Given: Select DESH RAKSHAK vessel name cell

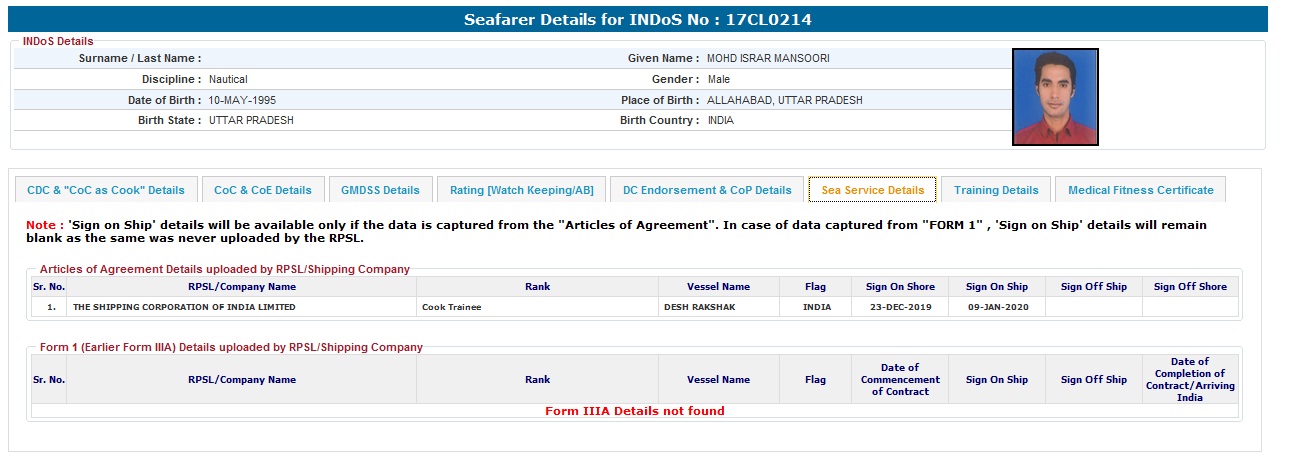Looking at the screenshot, I should 699,307.
